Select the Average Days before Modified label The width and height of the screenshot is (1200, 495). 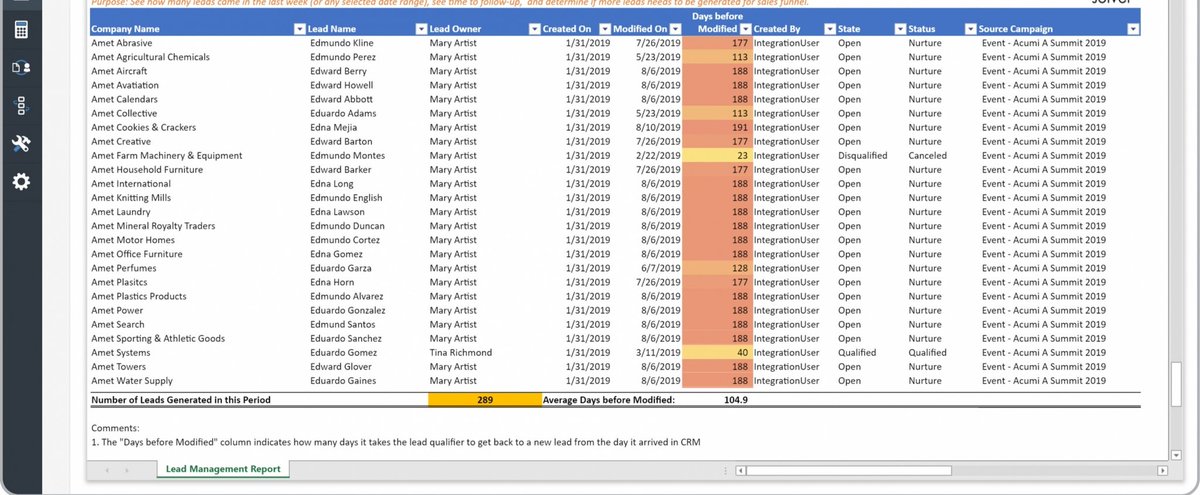point(609,400)
